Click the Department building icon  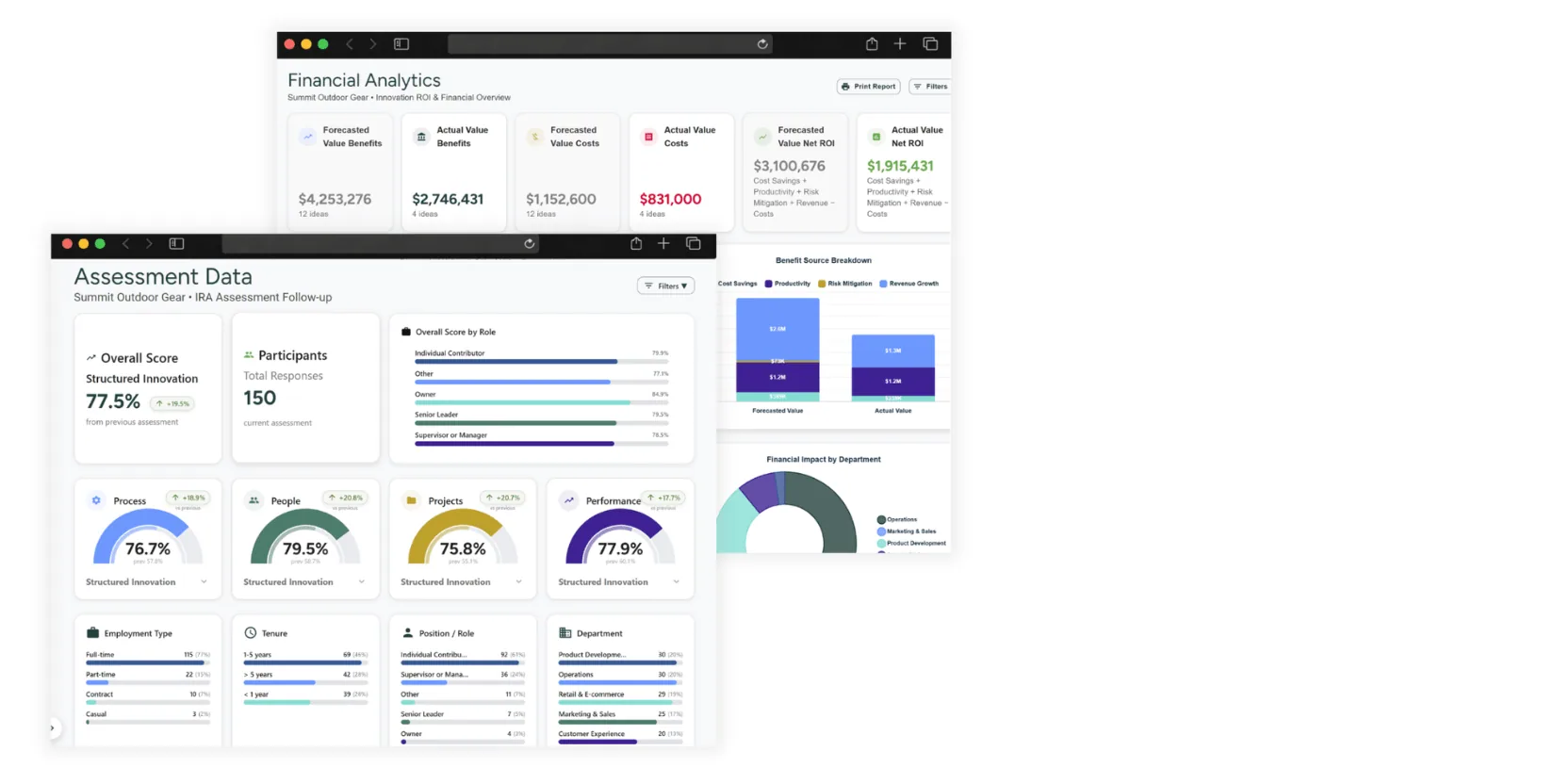565,633
